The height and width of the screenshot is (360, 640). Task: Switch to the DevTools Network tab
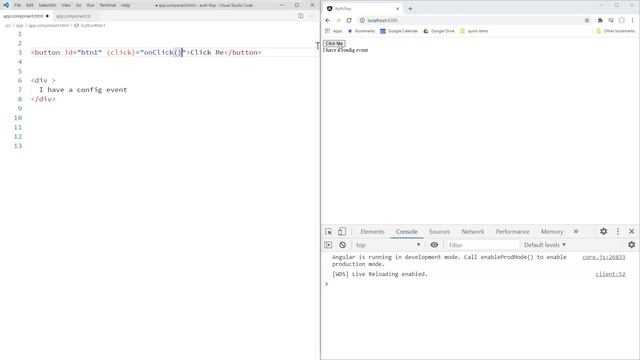coord(473,231)
